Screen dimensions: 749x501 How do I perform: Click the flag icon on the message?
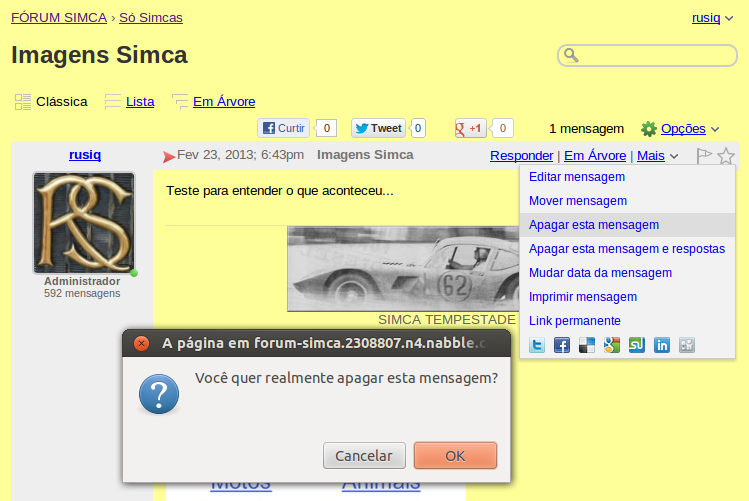point(704,156)
